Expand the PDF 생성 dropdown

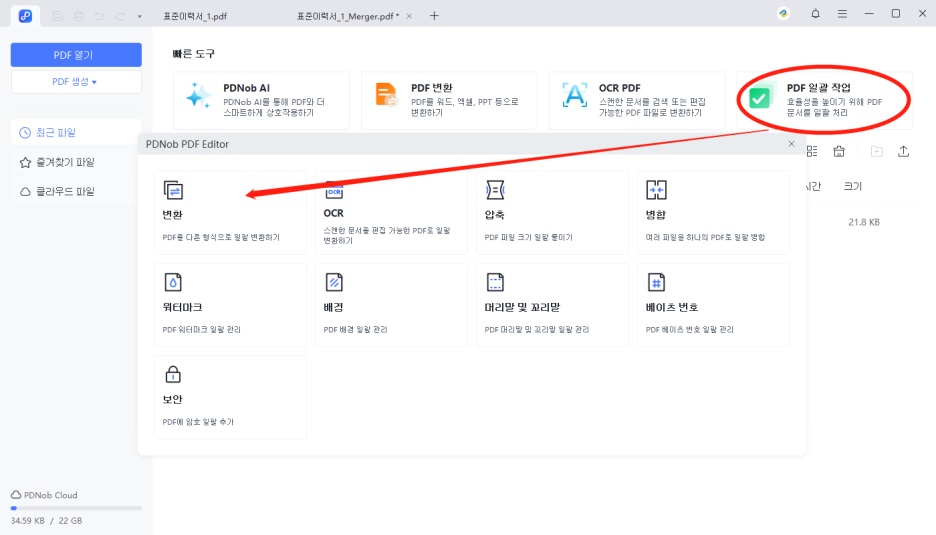(76, 82)
